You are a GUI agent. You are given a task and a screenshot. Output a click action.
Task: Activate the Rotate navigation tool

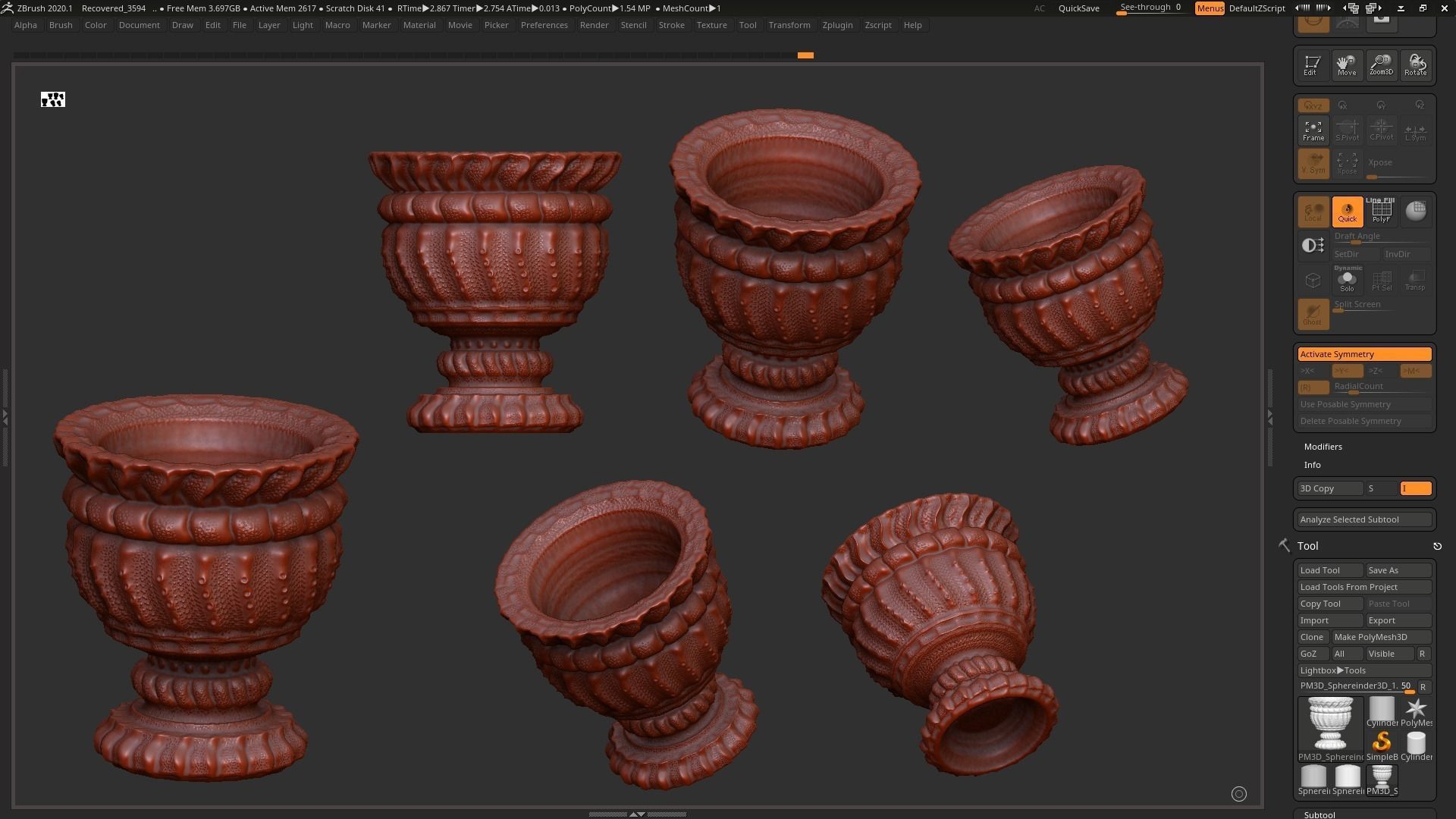1415,65
